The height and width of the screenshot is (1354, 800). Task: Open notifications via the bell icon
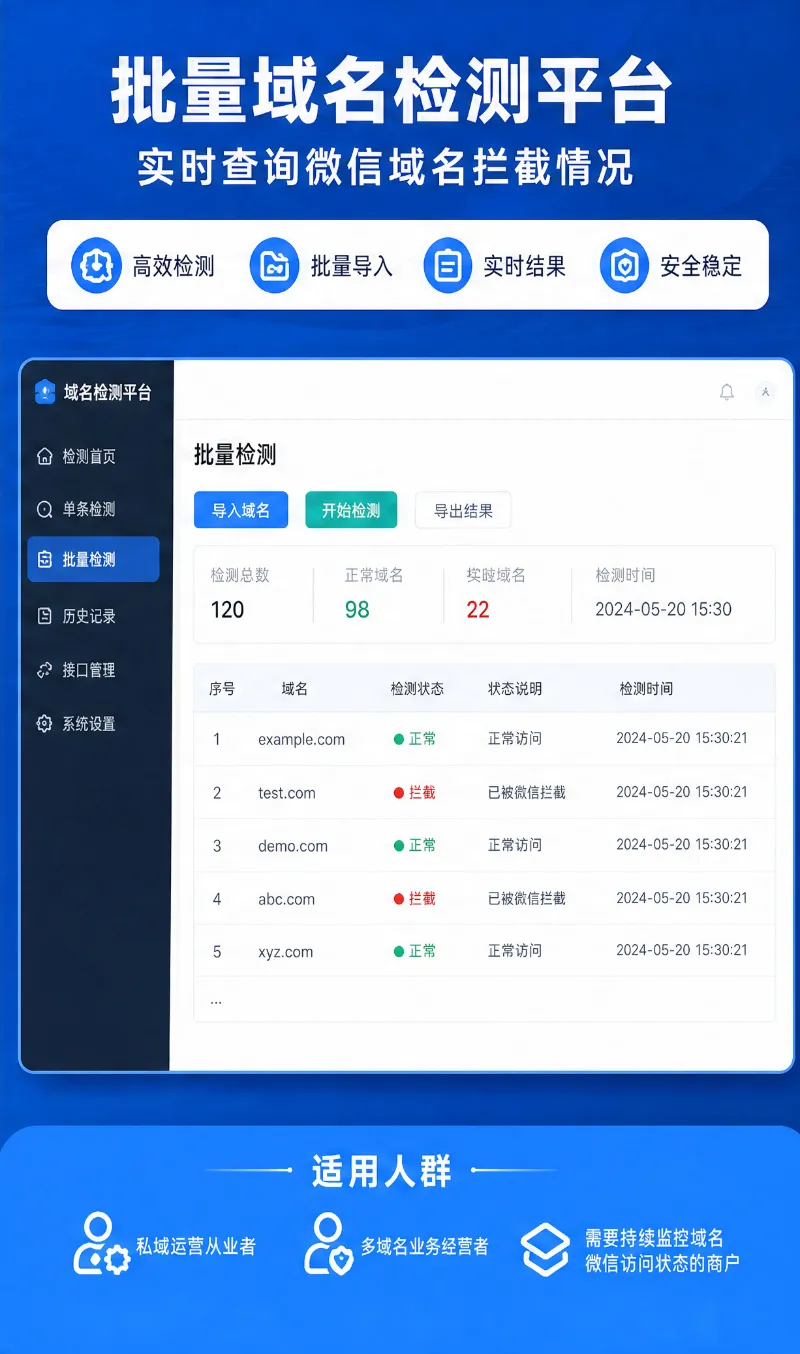pyautogui.click(x=727, y=392)
